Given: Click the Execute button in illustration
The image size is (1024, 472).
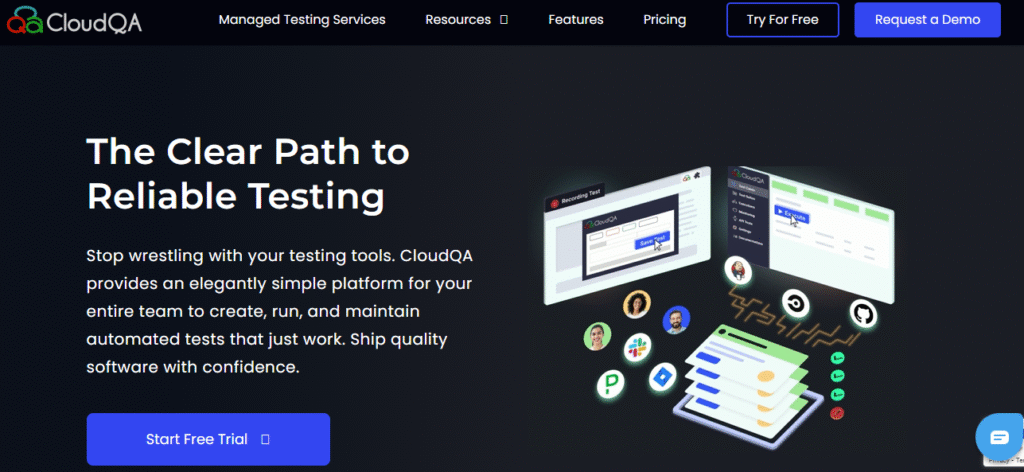Looking at the screenshot, I should (x=792, y=215).
